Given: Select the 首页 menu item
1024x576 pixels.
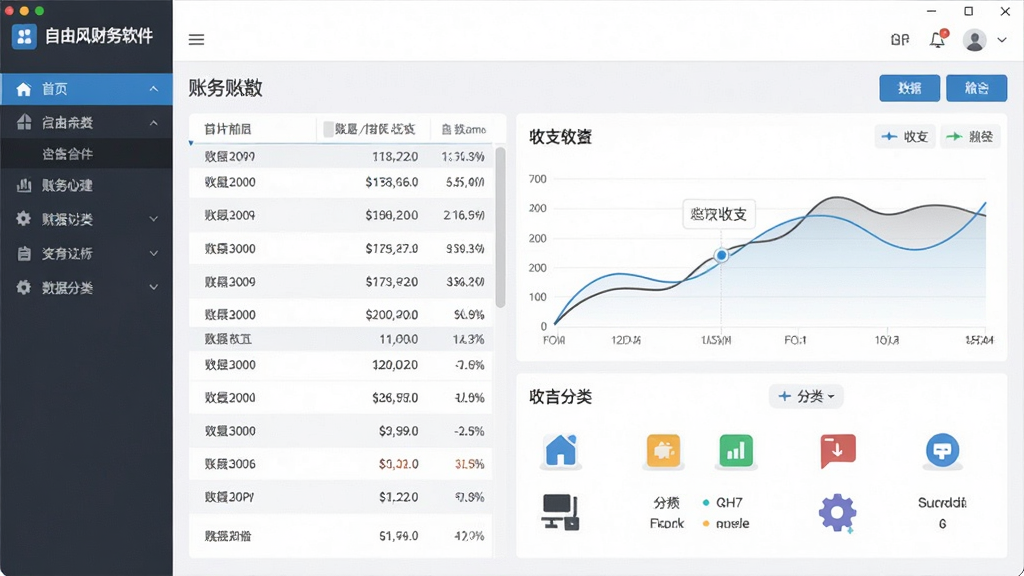Looking at the screenshot, I should pyautogui.click(x=86, y=89).
